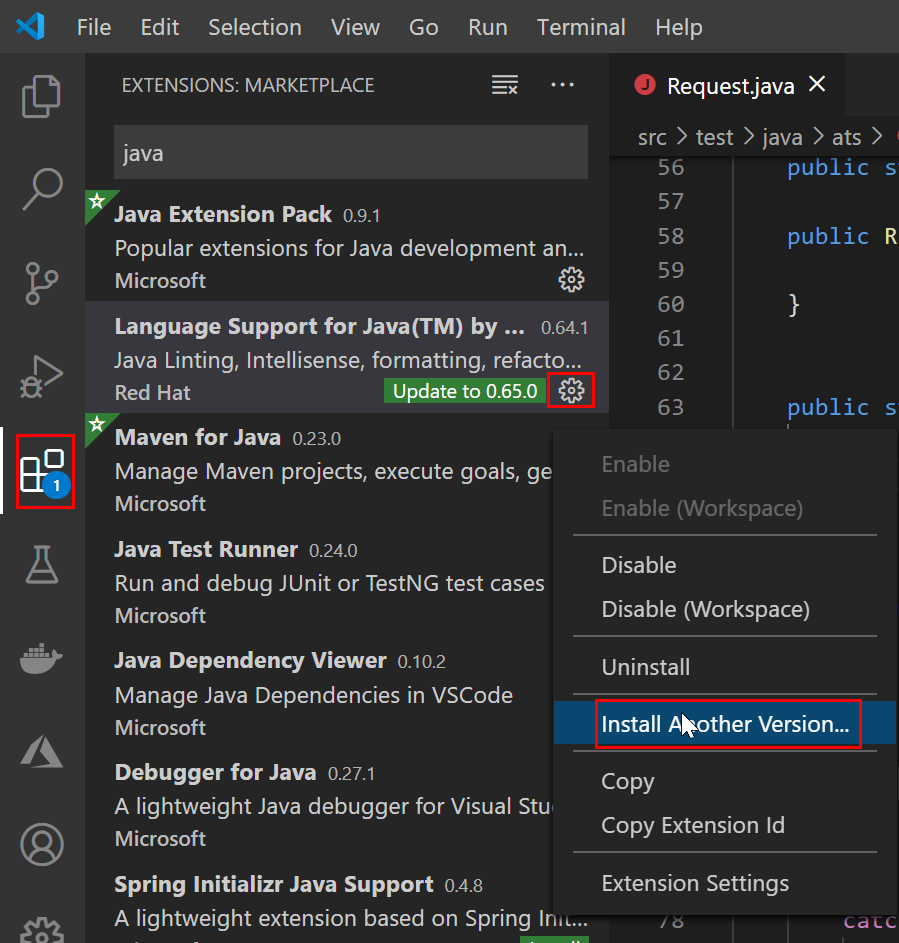Click the EXTENSIONS: MARKETPLACE panel title

pyautogui.click(x=248, y=85)
